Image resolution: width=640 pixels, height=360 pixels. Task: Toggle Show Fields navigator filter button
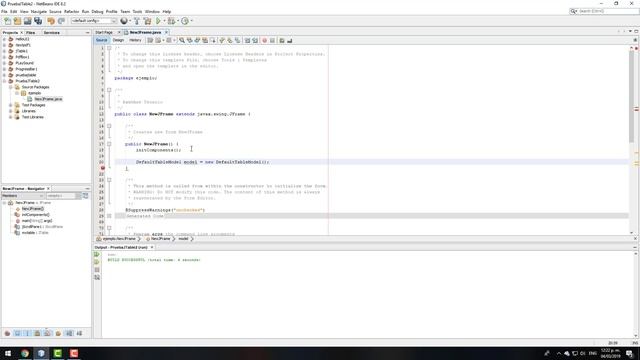point(17,333)
